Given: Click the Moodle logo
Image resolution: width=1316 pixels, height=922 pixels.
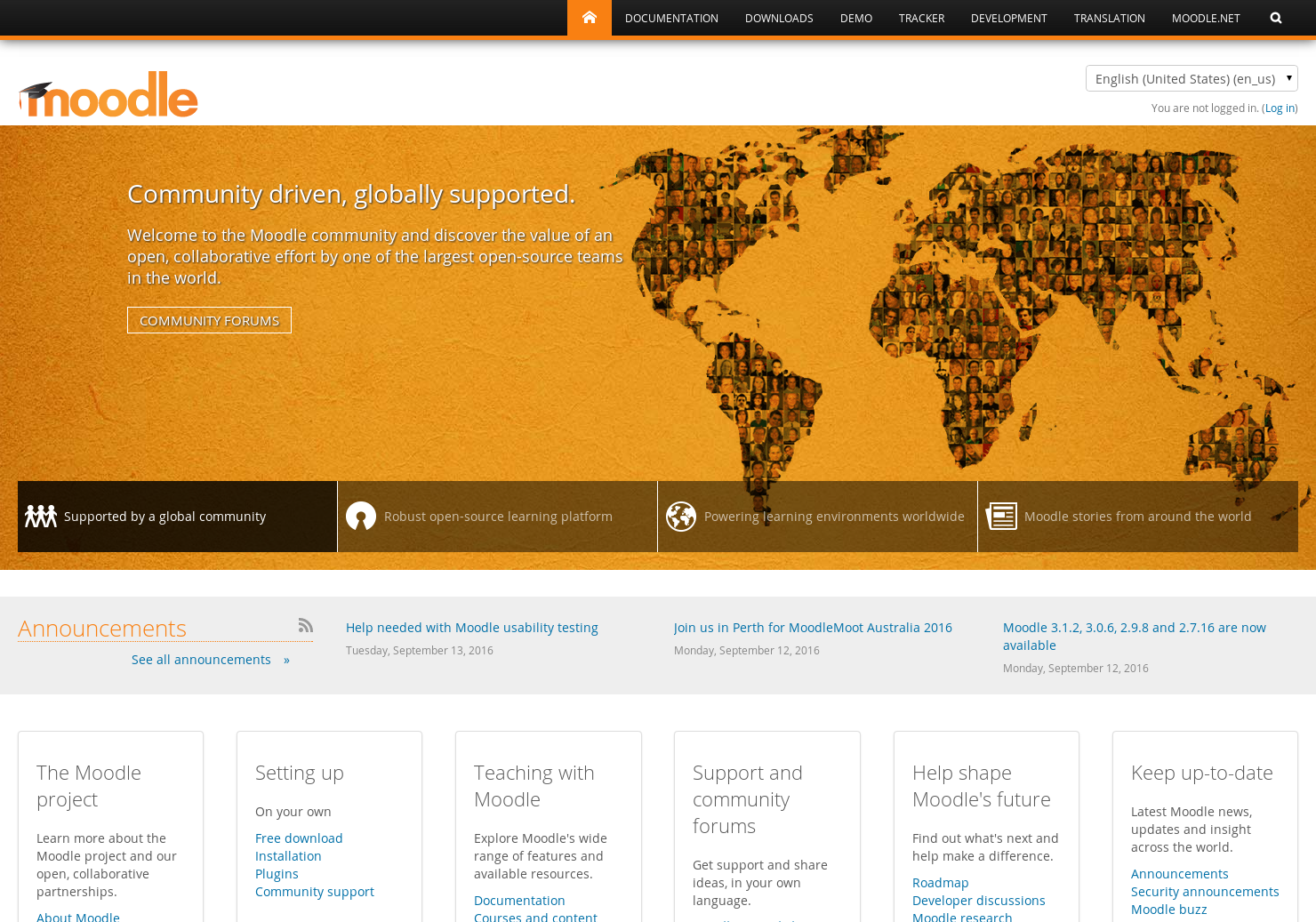Looking at the screenshot, I should coord(108,92).
